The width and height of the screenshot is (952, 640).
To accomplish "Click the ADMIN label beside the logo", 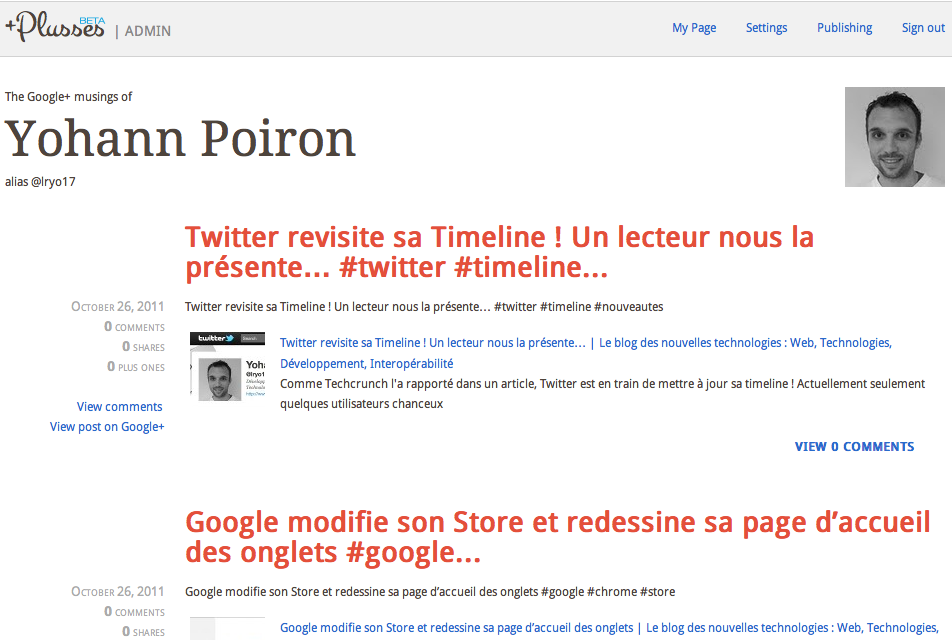I will coord(147,31).
